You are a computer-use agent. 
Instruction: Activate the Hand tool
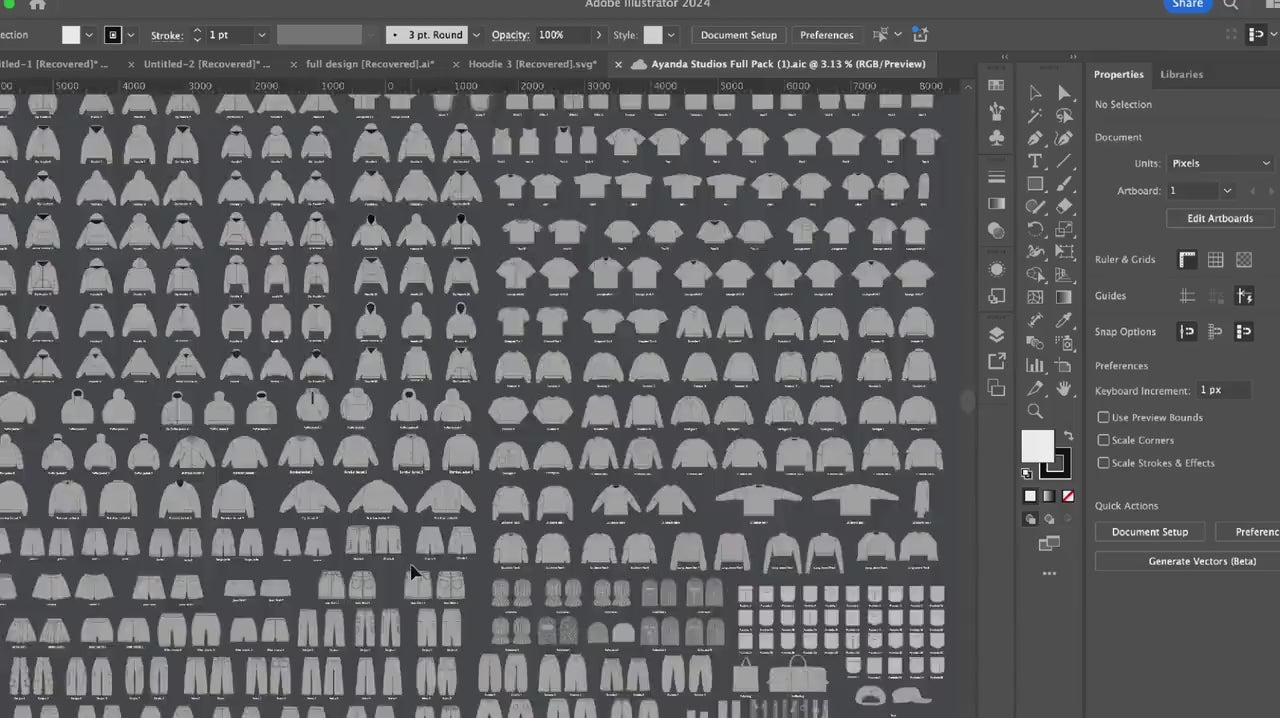(x=1064, y=389)
